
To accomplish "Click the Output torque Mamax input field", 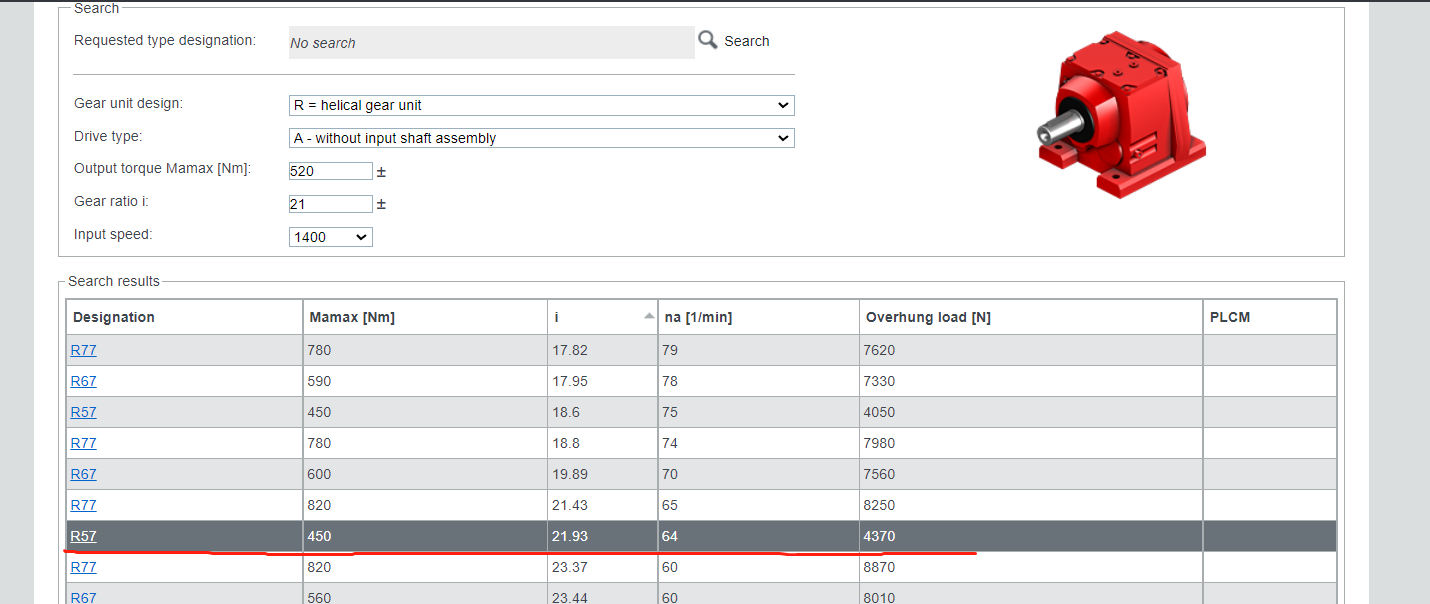I will pyautogui.click(x=330, y=171).
